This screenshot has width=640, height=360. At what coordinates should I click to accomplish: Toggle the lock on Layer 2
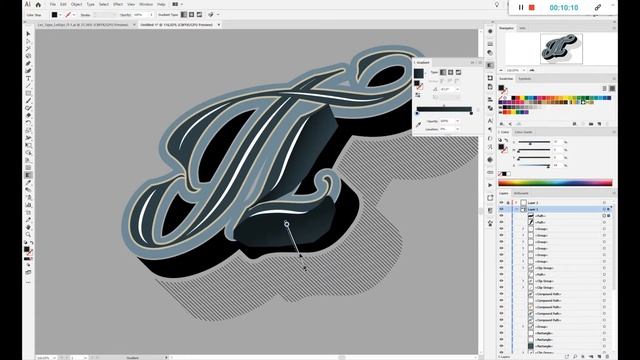pos(508,202)
